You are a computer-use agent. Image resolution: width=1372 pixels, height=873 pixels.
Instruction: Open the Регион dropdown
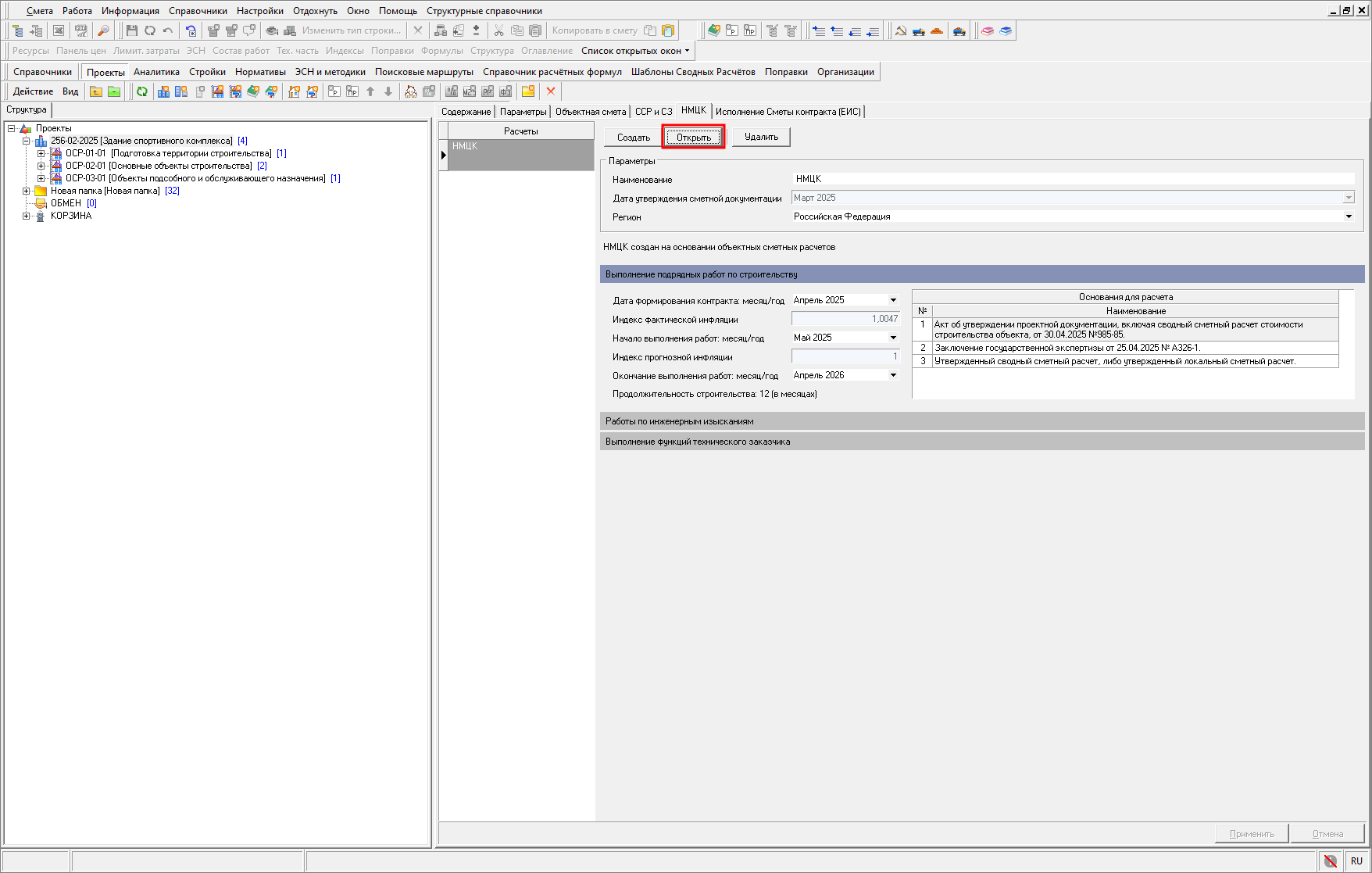coord(1349,216)
